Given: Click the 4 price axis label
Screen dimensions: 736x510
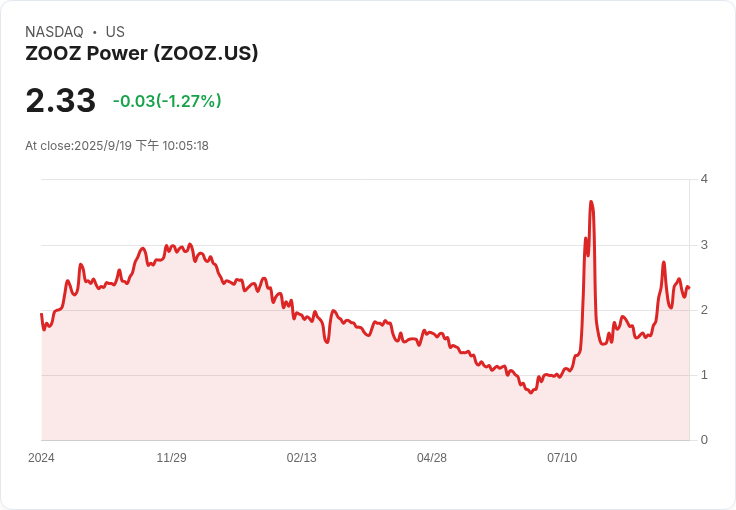Looking at the screenshot, I should 704,179.
